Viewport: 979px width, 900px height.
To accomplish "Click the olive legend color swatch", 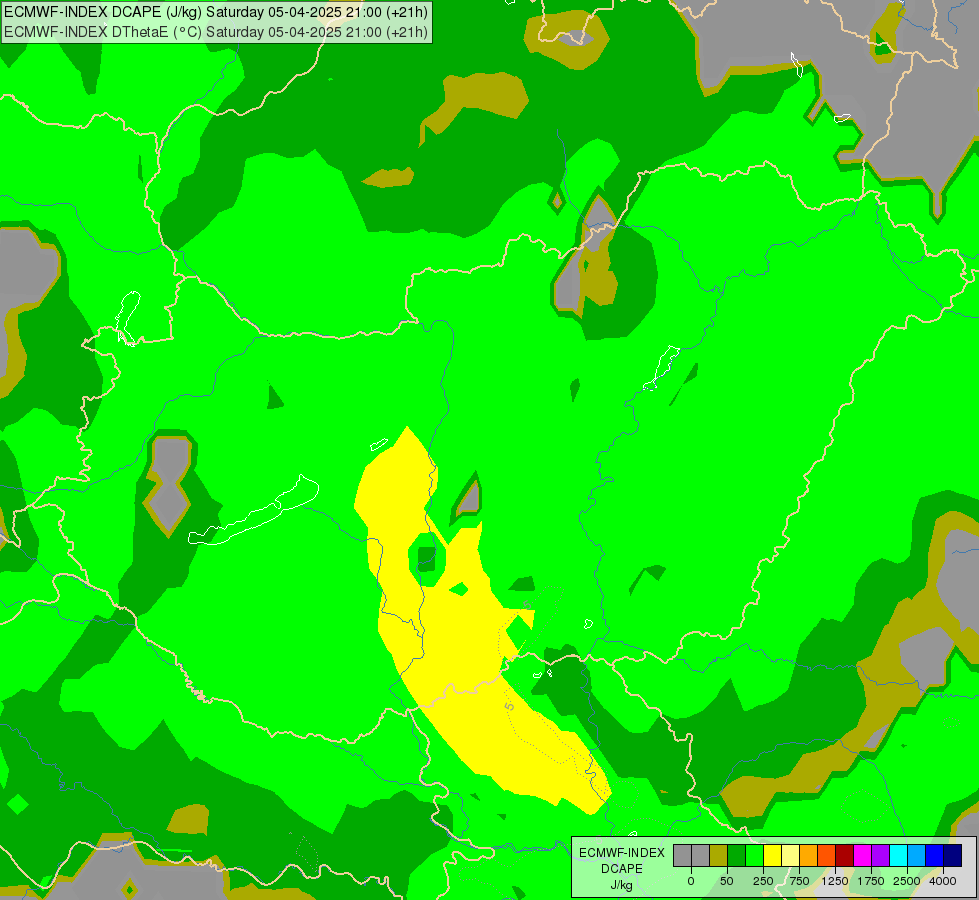I will click(x=719, y=855).
